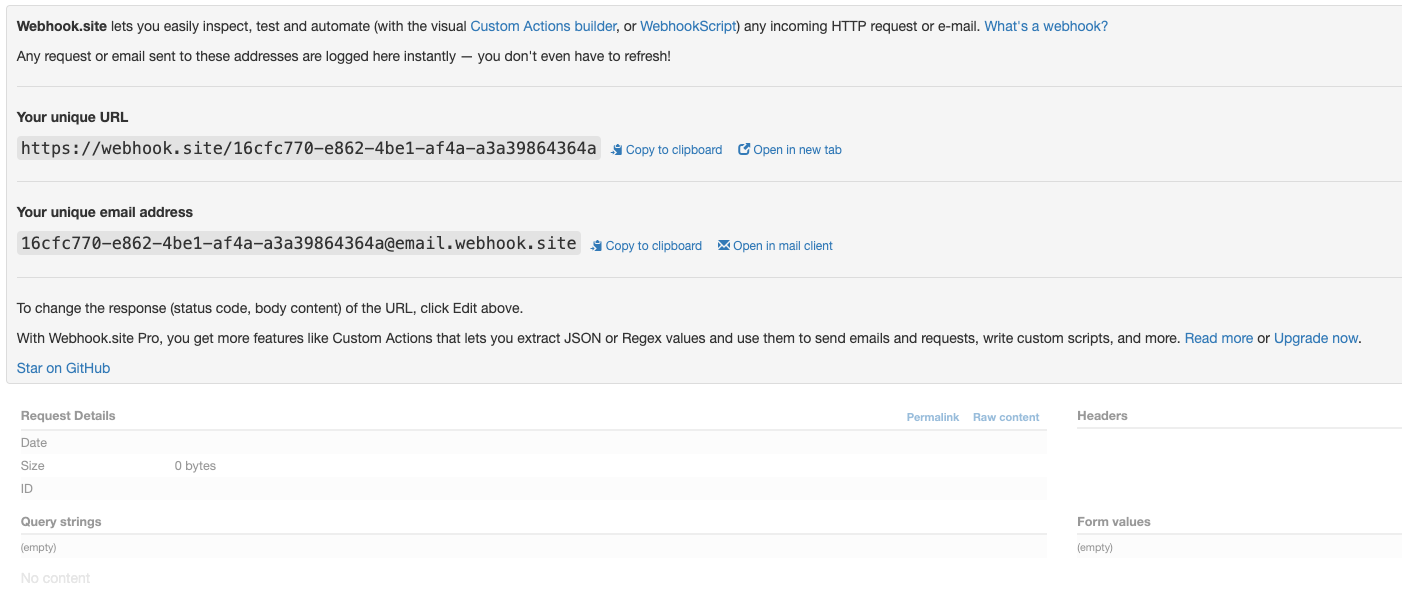Select the unique email address text
This screenshot has width=1402, height=600.
298,244
